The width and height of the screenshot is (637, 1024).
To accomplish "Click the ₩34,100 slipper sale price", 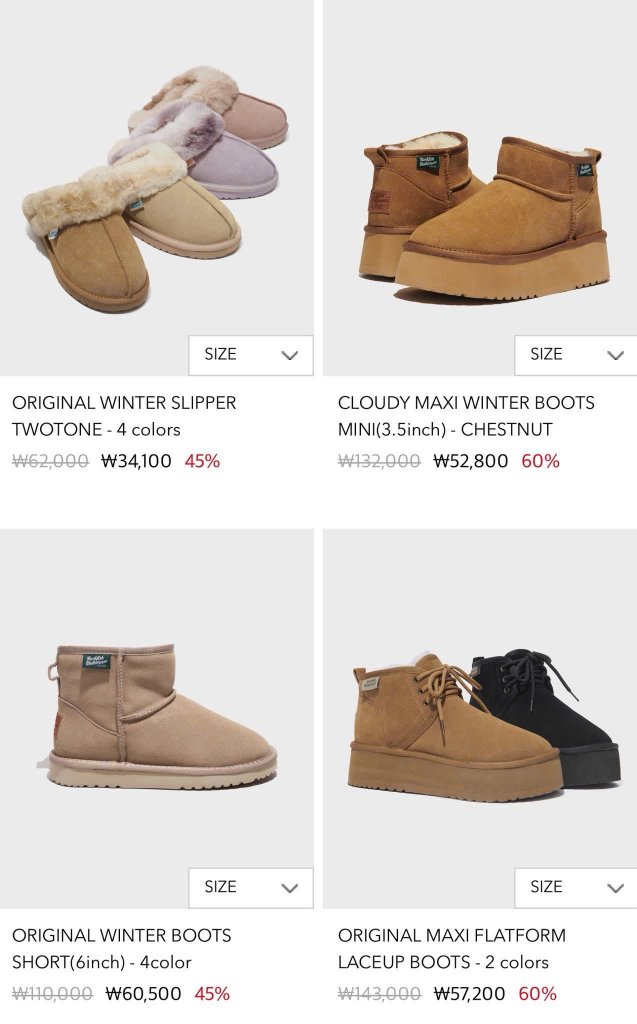I will [136, 461].
